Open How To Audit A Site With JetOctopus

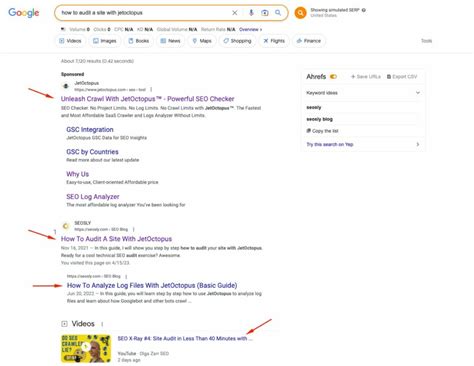(x=116, y=239)
